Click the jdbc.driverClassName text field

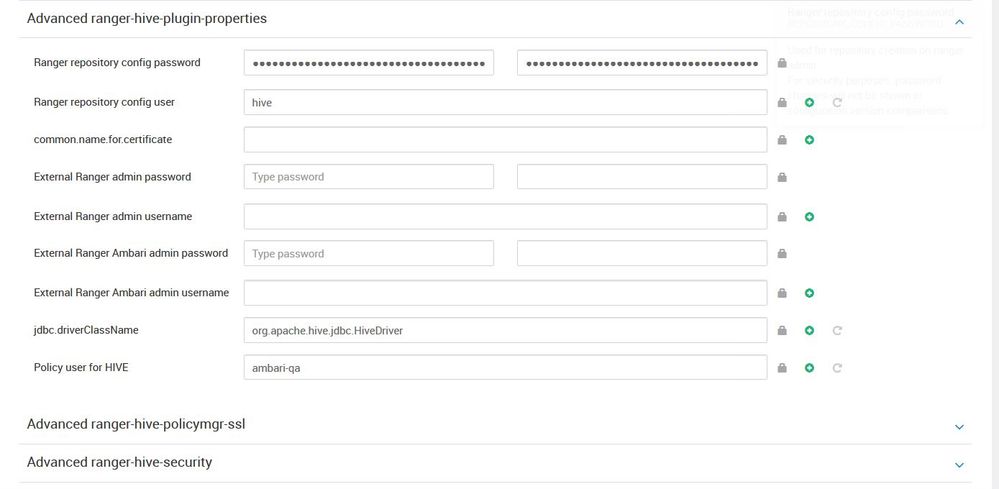click(x=505, y=329)
